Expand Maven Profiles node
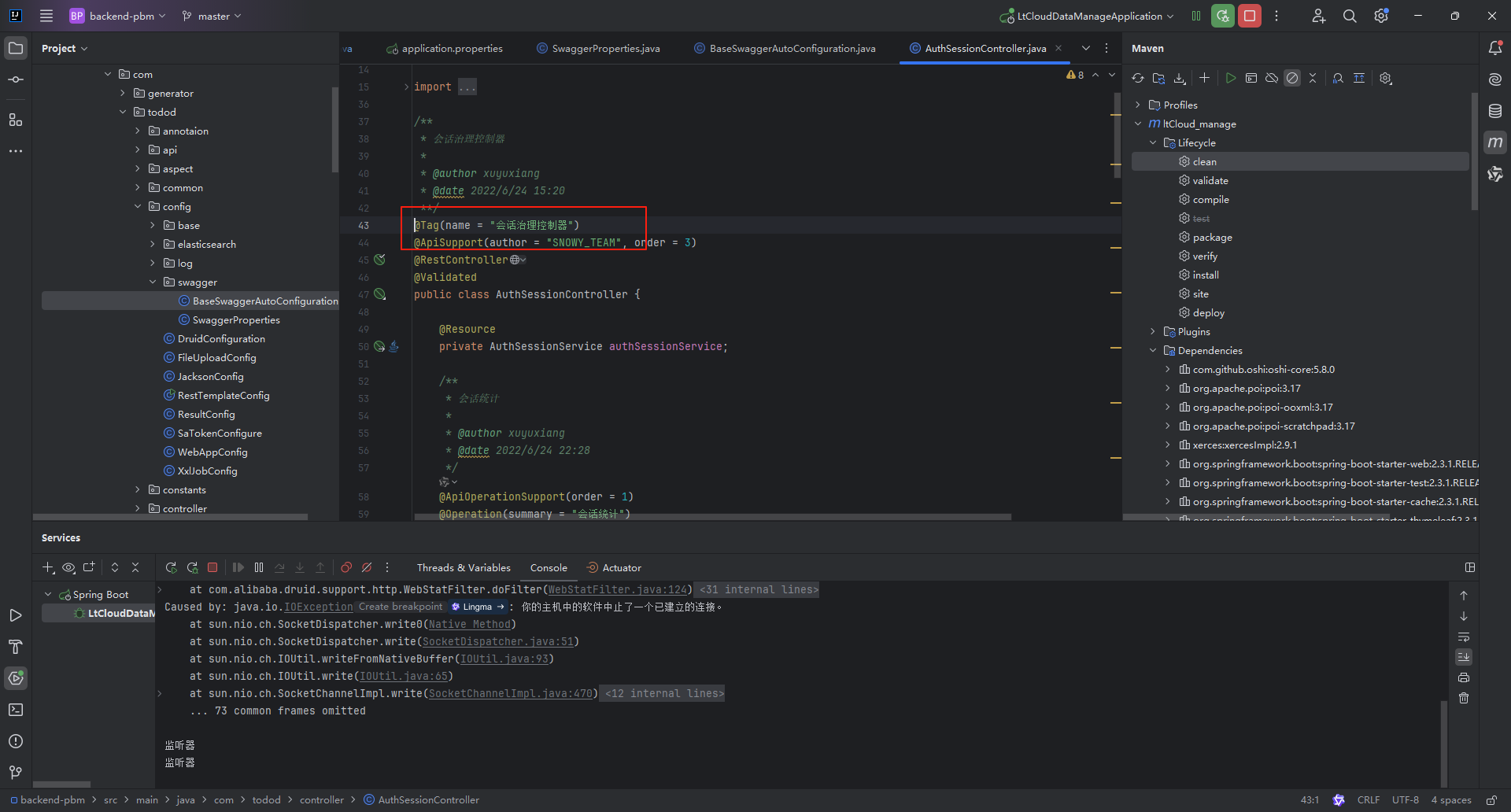The height and width of the screenshot is (812, 1511). click(1138, 105)
